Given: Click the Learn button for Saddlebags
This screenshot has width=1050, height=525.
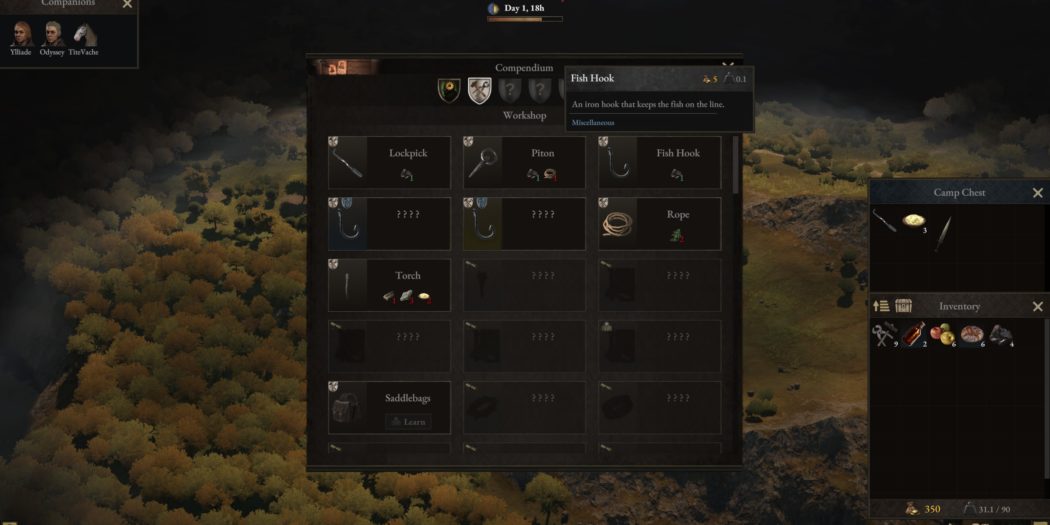Looking at the screenshot, I should (408, 422).
